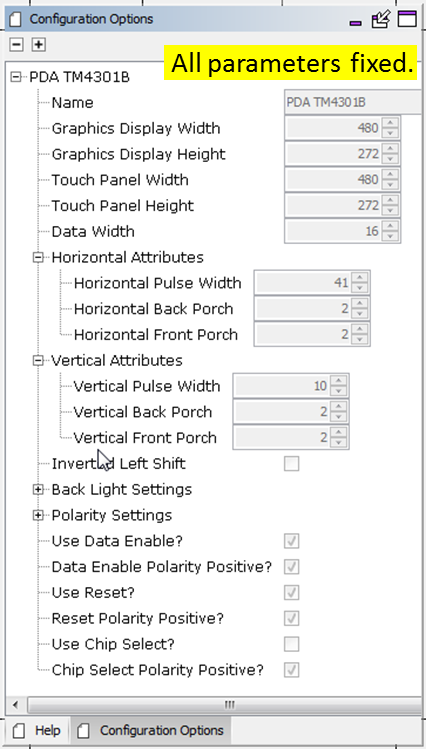Increase Graphics Display Width using up arrow

[390, 123]
